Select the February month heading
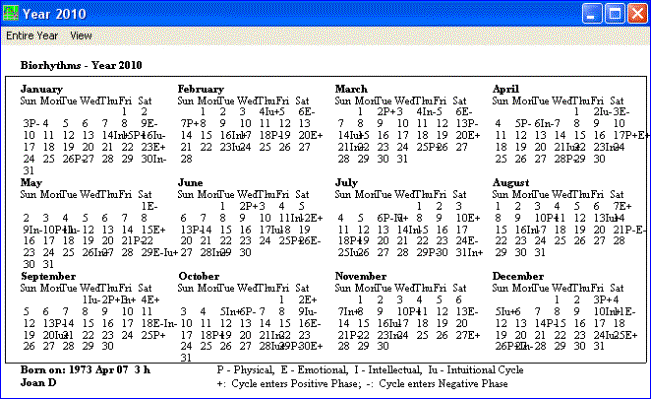651x399 pixels. pos(201,89)
